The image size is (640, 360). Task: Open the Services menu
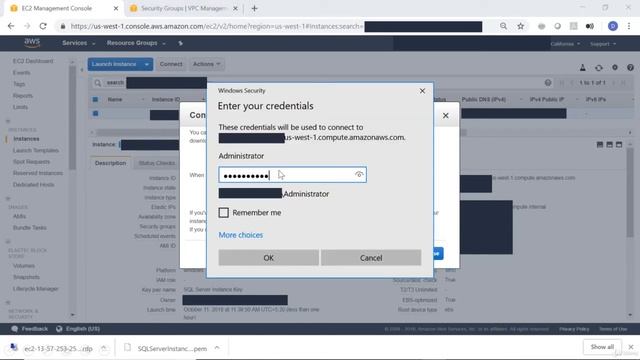pyautogui.click(x=78, y=43)
